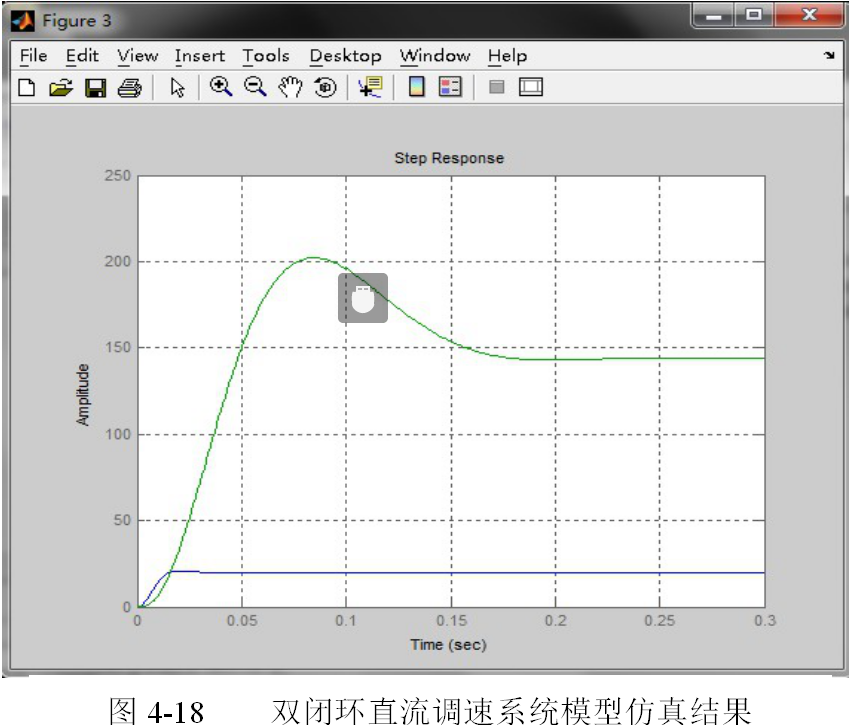Click the green response curve peak

312,258
